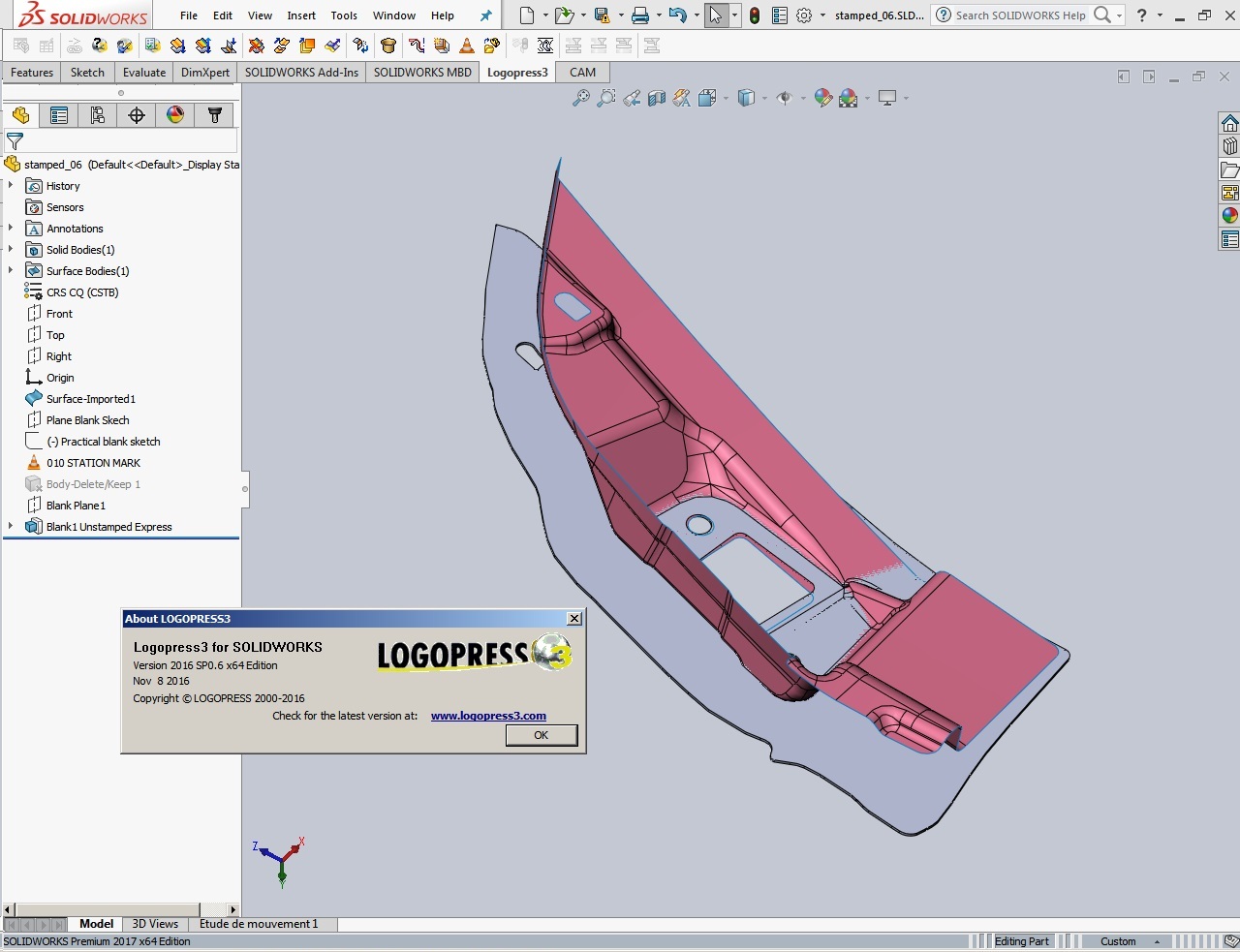The image size is (1240, 952).
Task: Open the Insert menu
Action: point(301,15)
